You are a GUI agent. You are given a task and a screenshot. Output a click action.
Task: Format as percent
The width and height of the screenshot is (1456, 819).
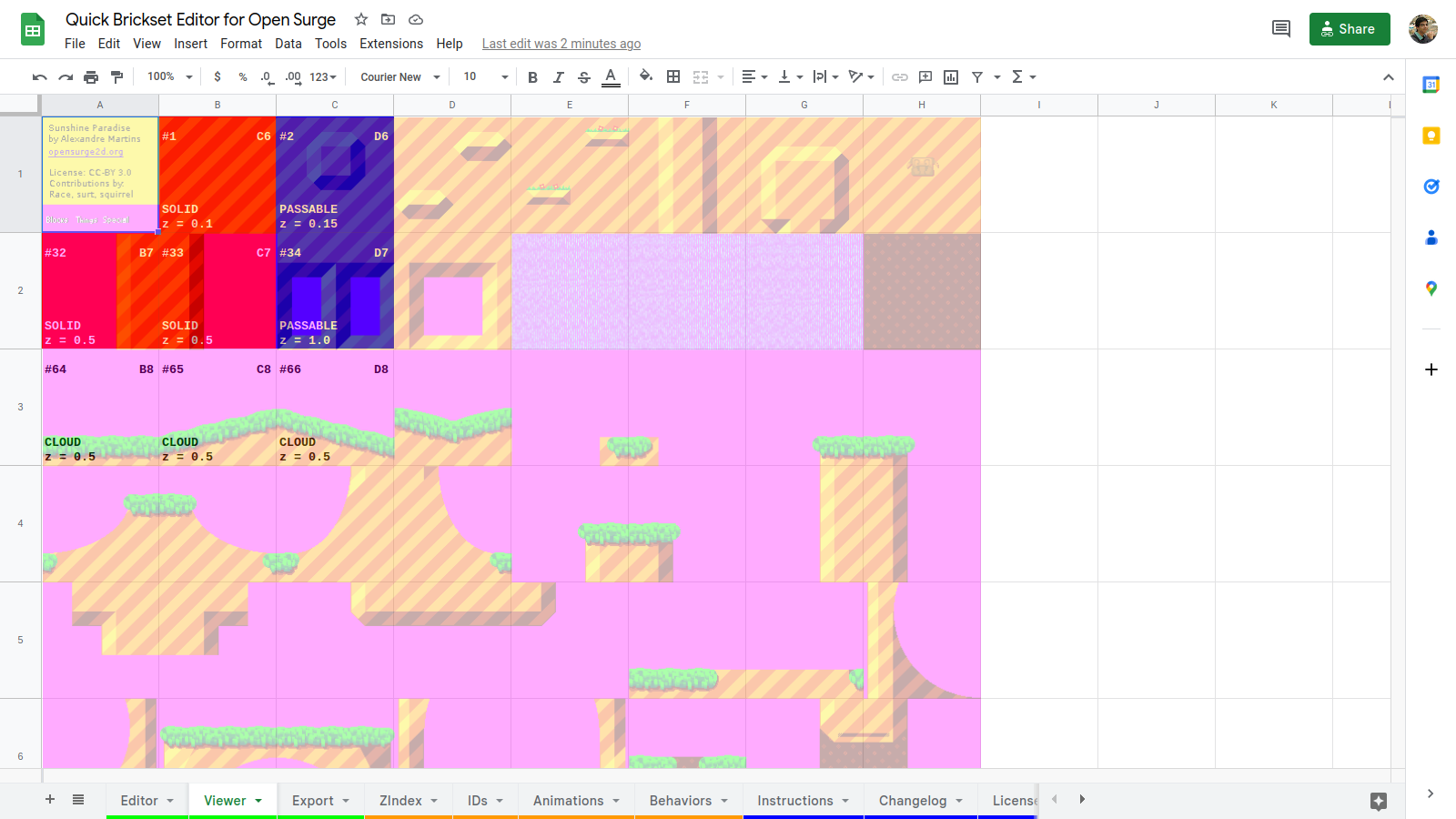pos(243,77)
